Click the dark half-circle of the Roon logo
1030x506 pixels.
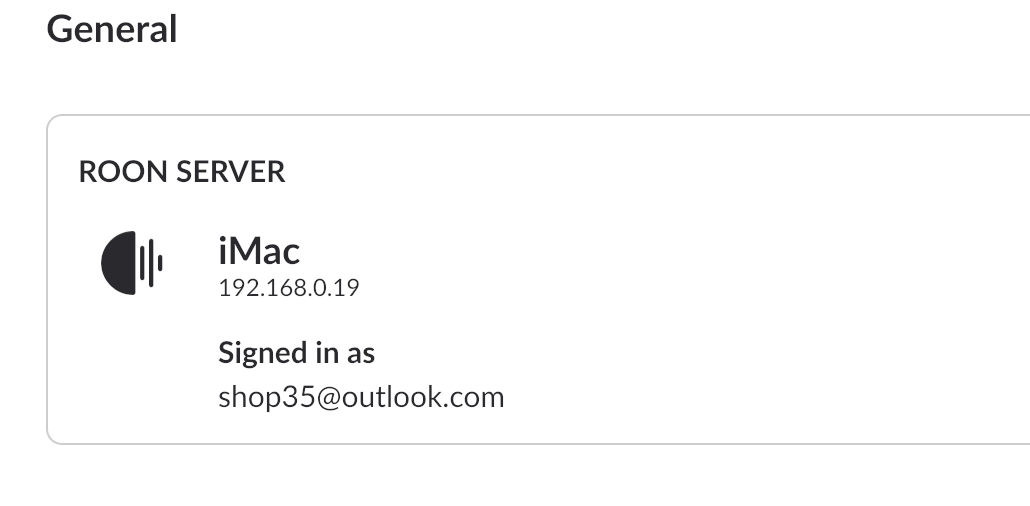click(x=119, y=263)
